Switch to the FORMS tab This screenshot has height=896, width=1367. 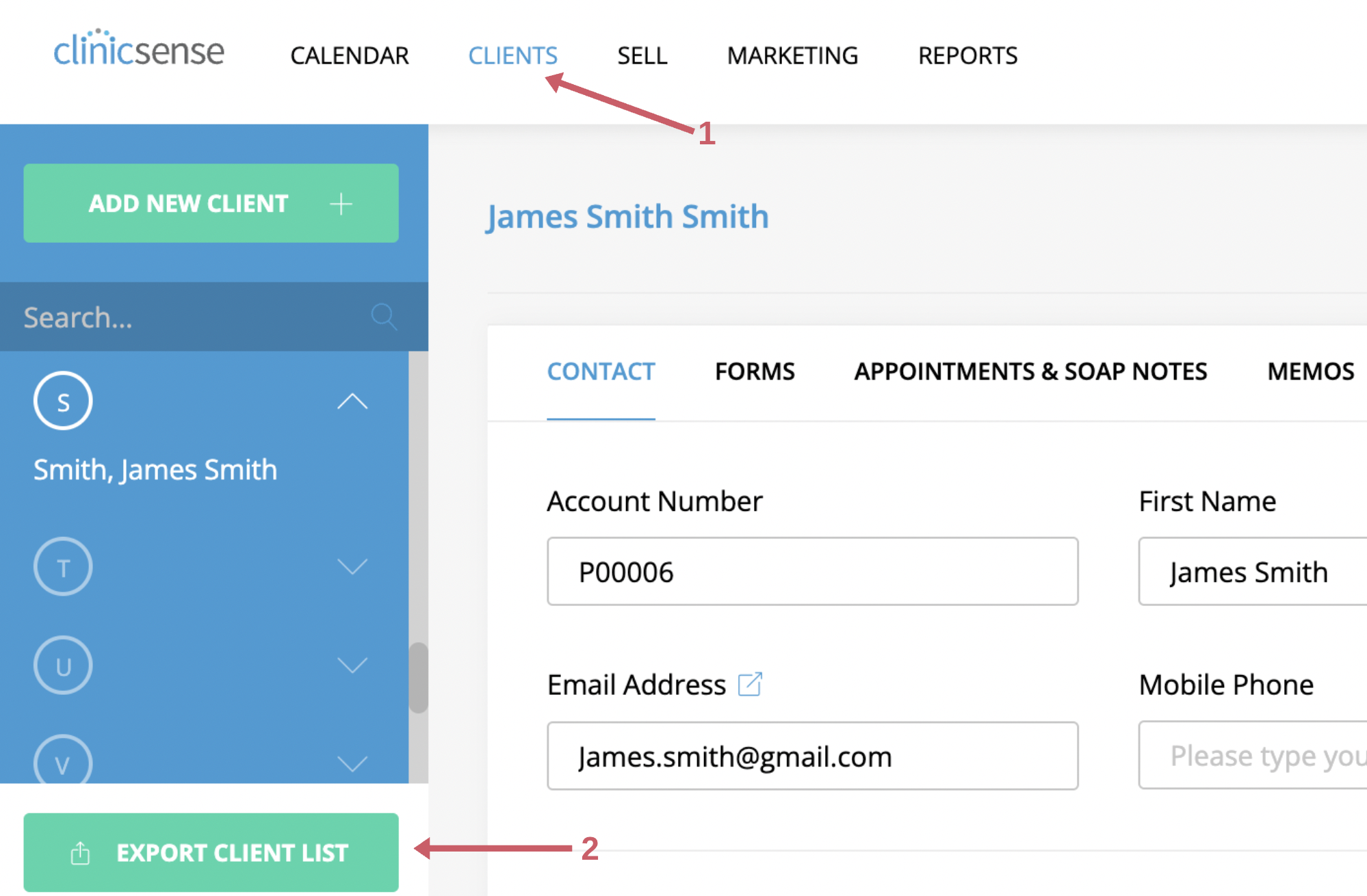[x=755, y=371]
